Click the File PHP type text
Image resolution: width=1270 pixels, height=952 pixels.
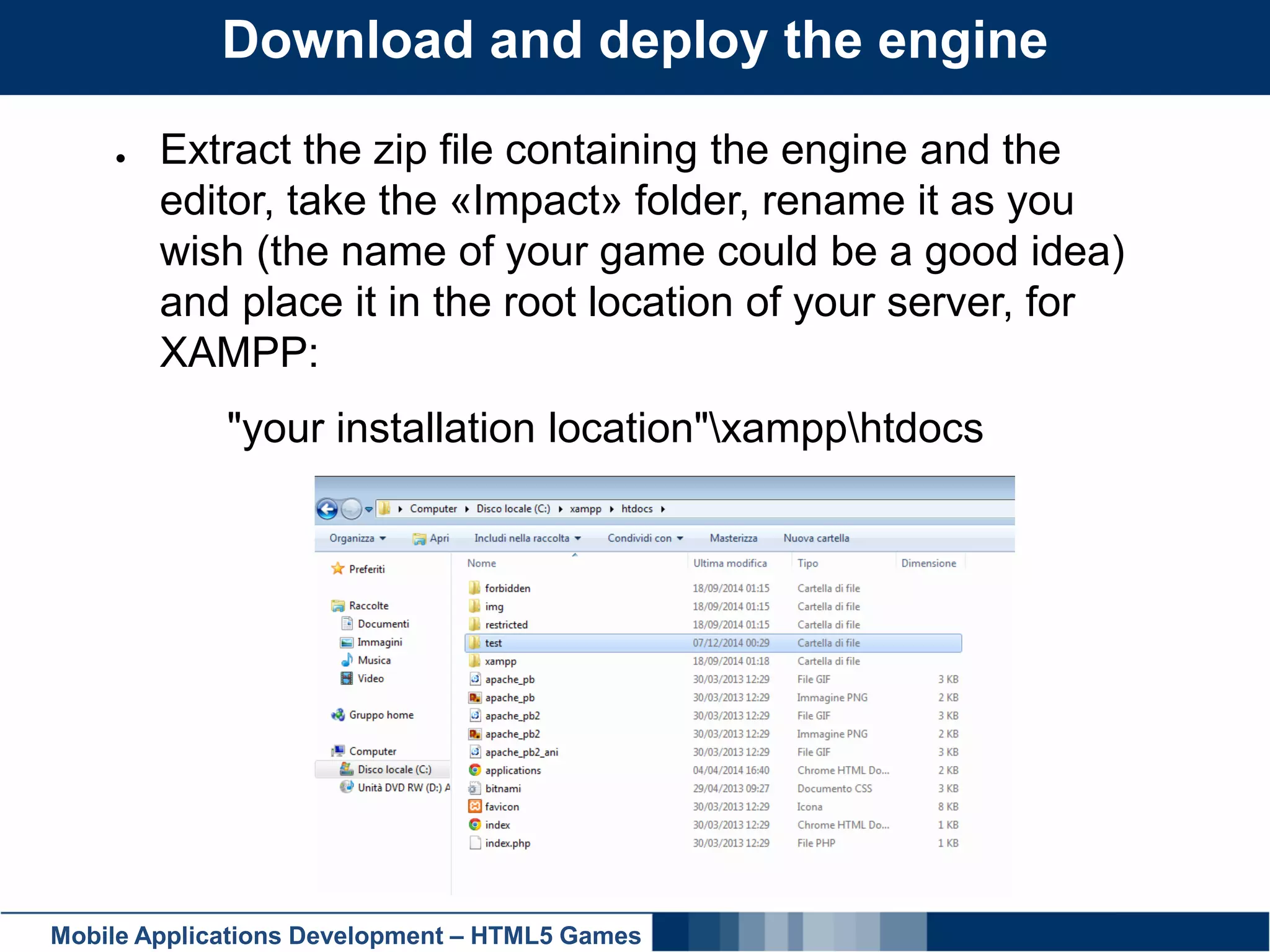click(816, 843)
